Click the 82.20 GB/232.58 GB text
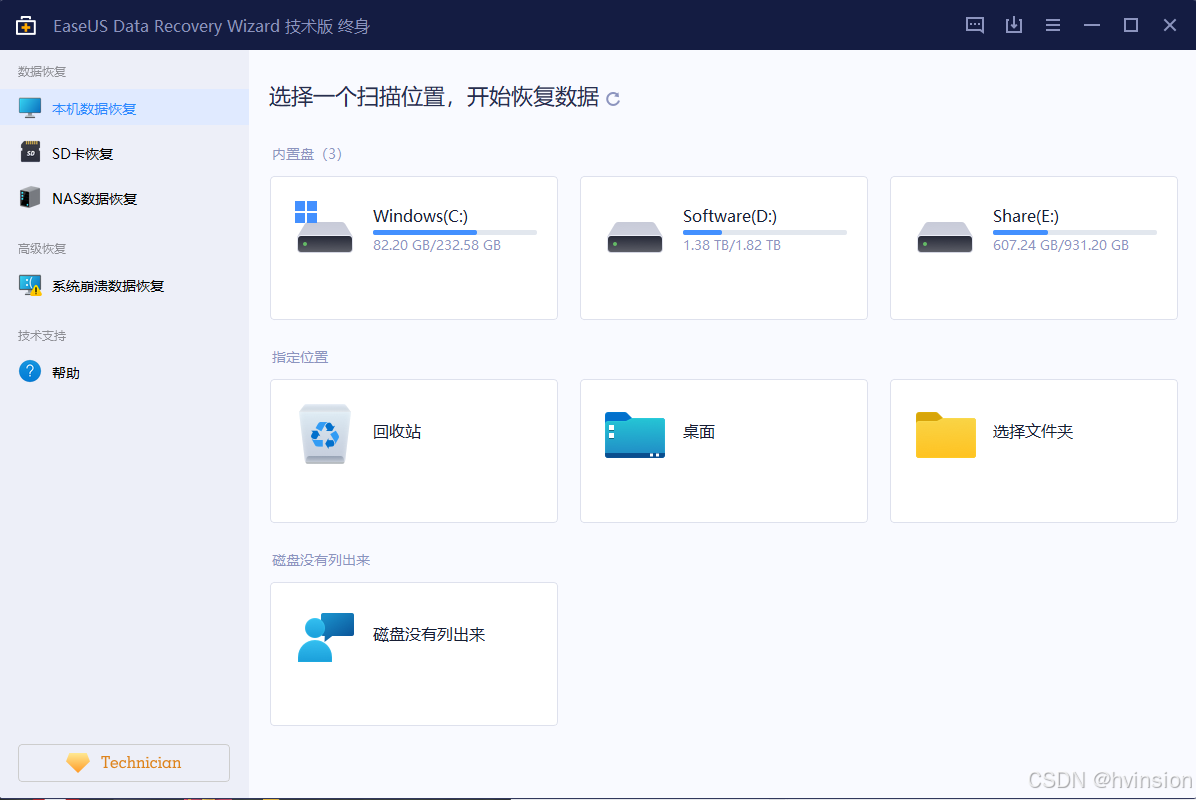Viewport: 1196px width, 800px height. [x=437, y=246]
